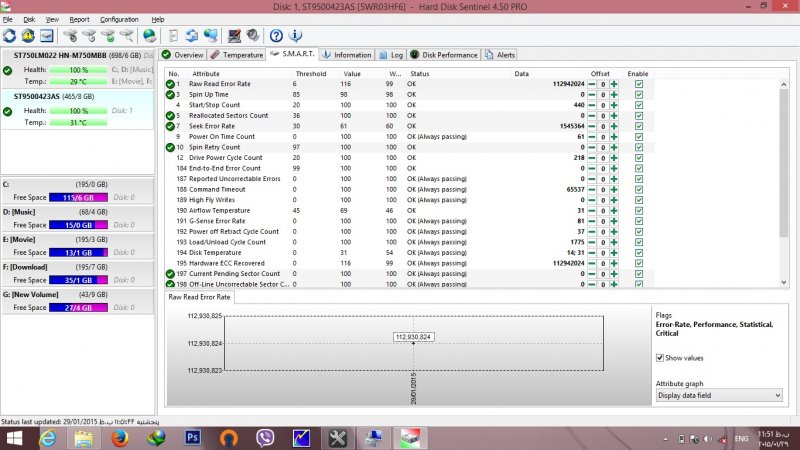The width and height of the screenshot is (800, 450).
Task: Click F: [Download] free space bar
Action: pyautogui.click(x=79, y=280)
